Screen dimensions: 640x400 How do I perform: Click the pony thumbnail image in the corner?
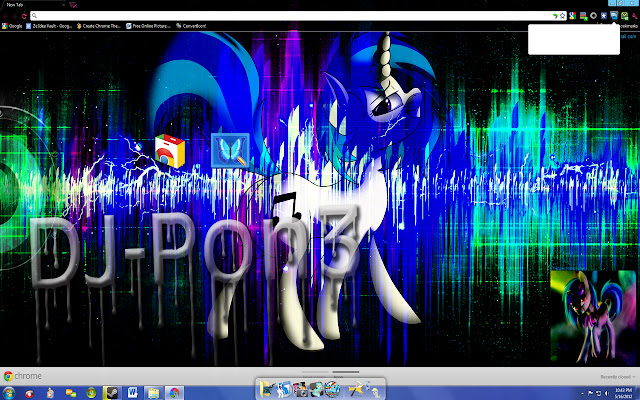[592, 317]
